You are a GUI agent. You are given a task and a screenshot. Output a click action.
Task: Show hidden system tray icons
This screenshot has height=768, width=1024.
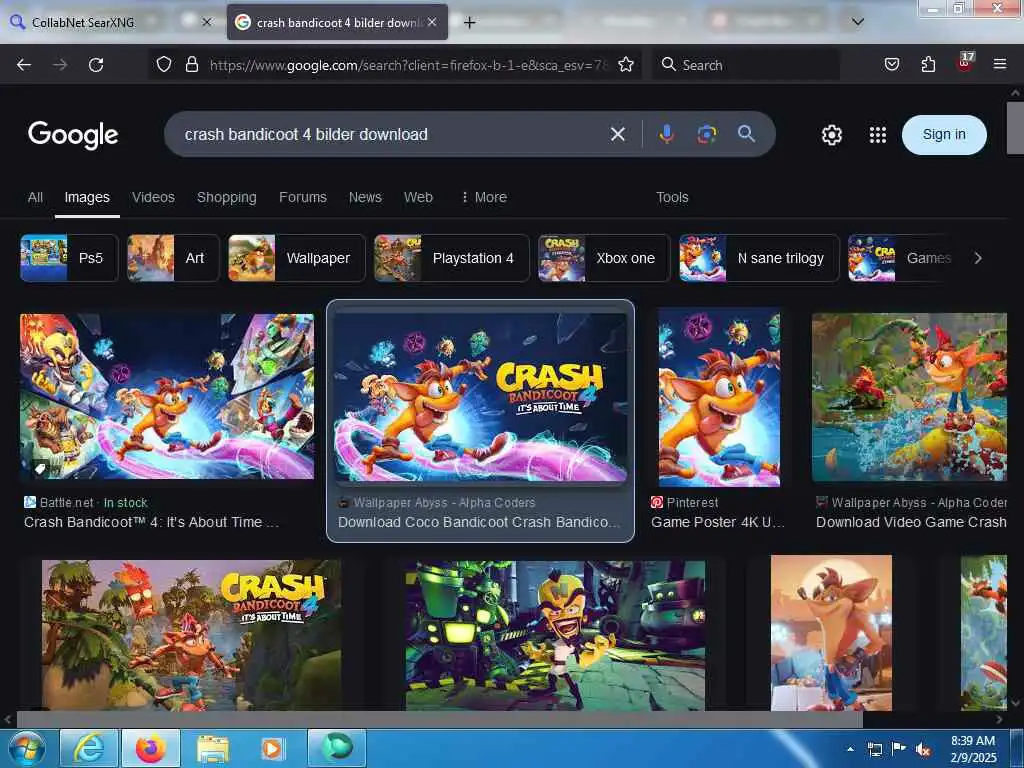tap(850, 749)
